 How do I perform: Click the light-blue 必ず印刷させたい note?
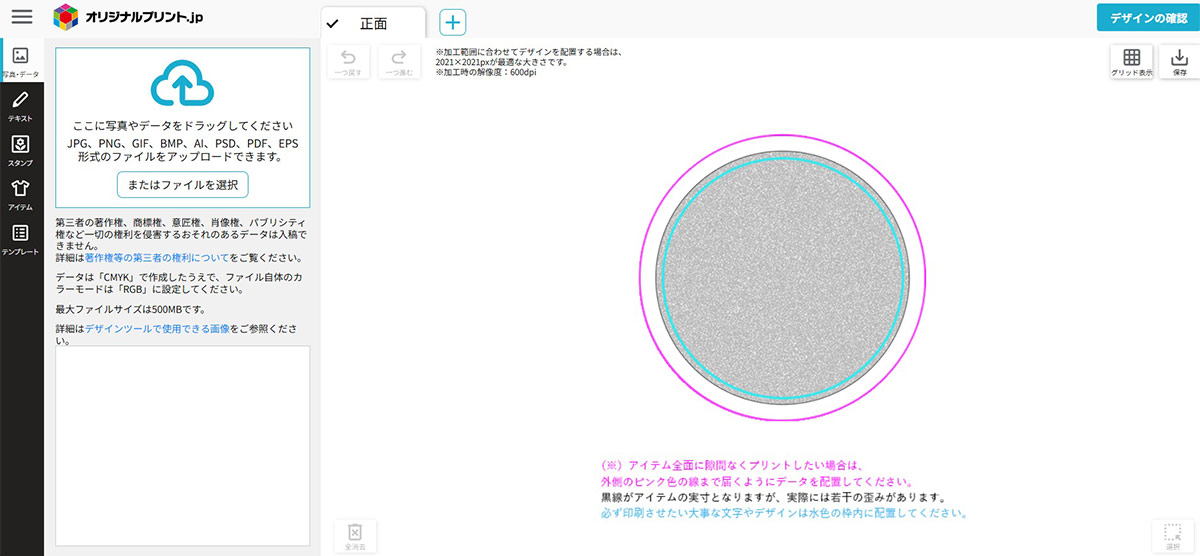[x=784, y=513]
